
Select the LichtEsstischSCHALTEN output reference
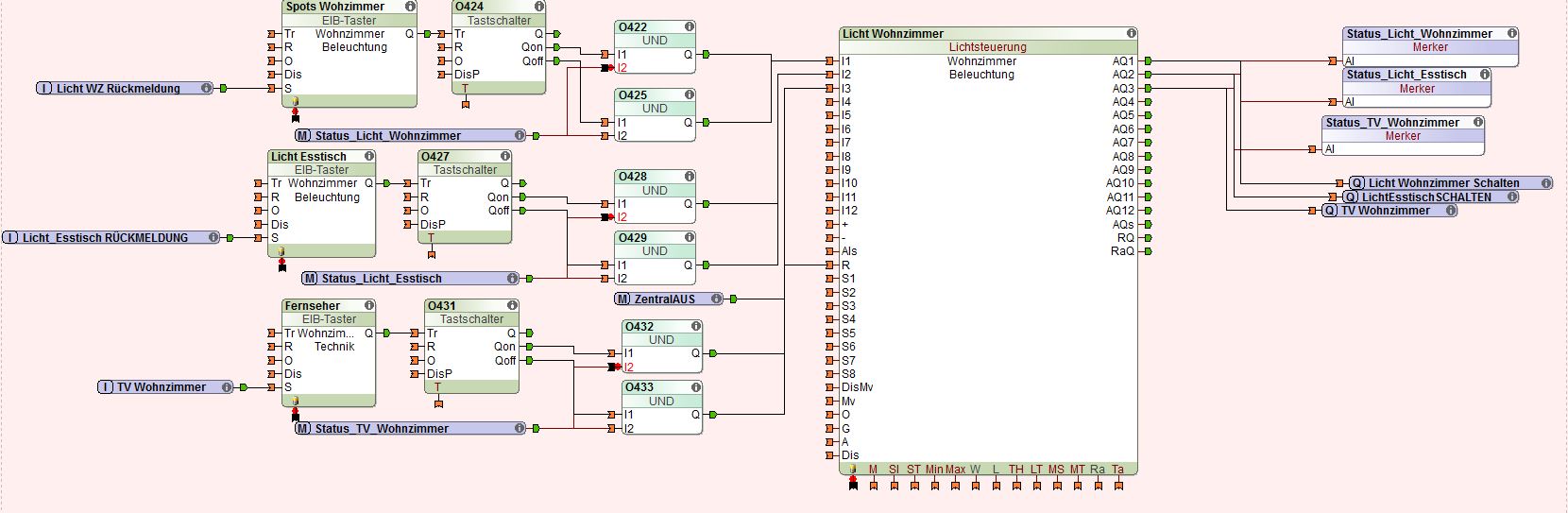[1430, 197]
